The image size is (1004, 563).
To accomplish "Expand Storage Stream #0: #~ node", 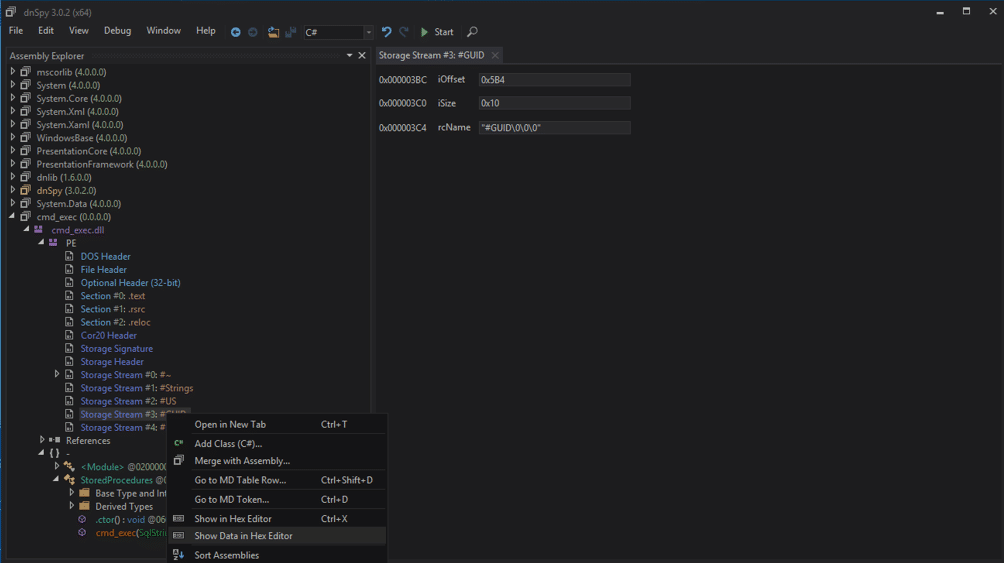I will [x=57, y=374].
